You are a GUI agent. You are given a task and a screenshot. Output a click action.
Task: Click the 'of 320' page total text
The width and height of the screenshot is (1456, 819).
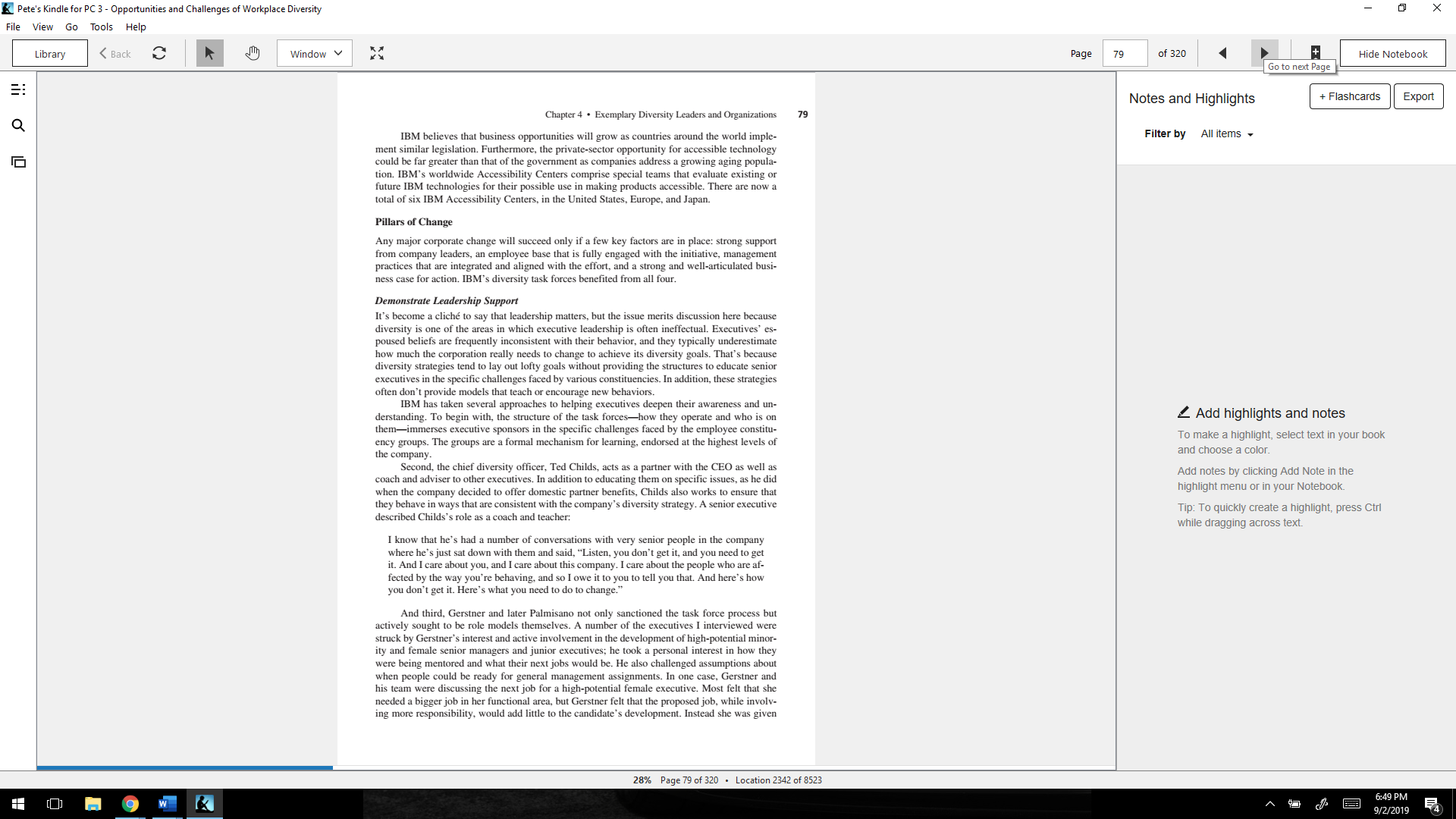(1172, 54)
